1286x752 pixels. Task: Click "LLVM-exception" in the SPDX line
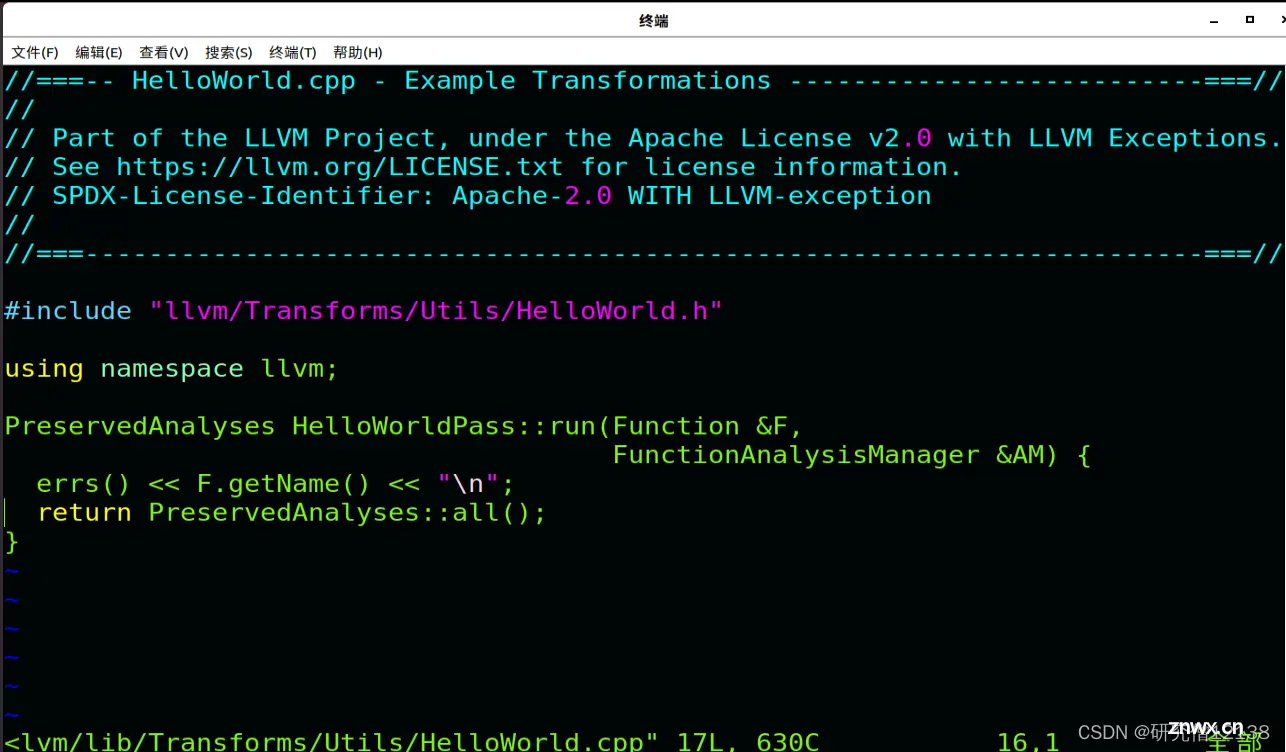pos(820,196)
